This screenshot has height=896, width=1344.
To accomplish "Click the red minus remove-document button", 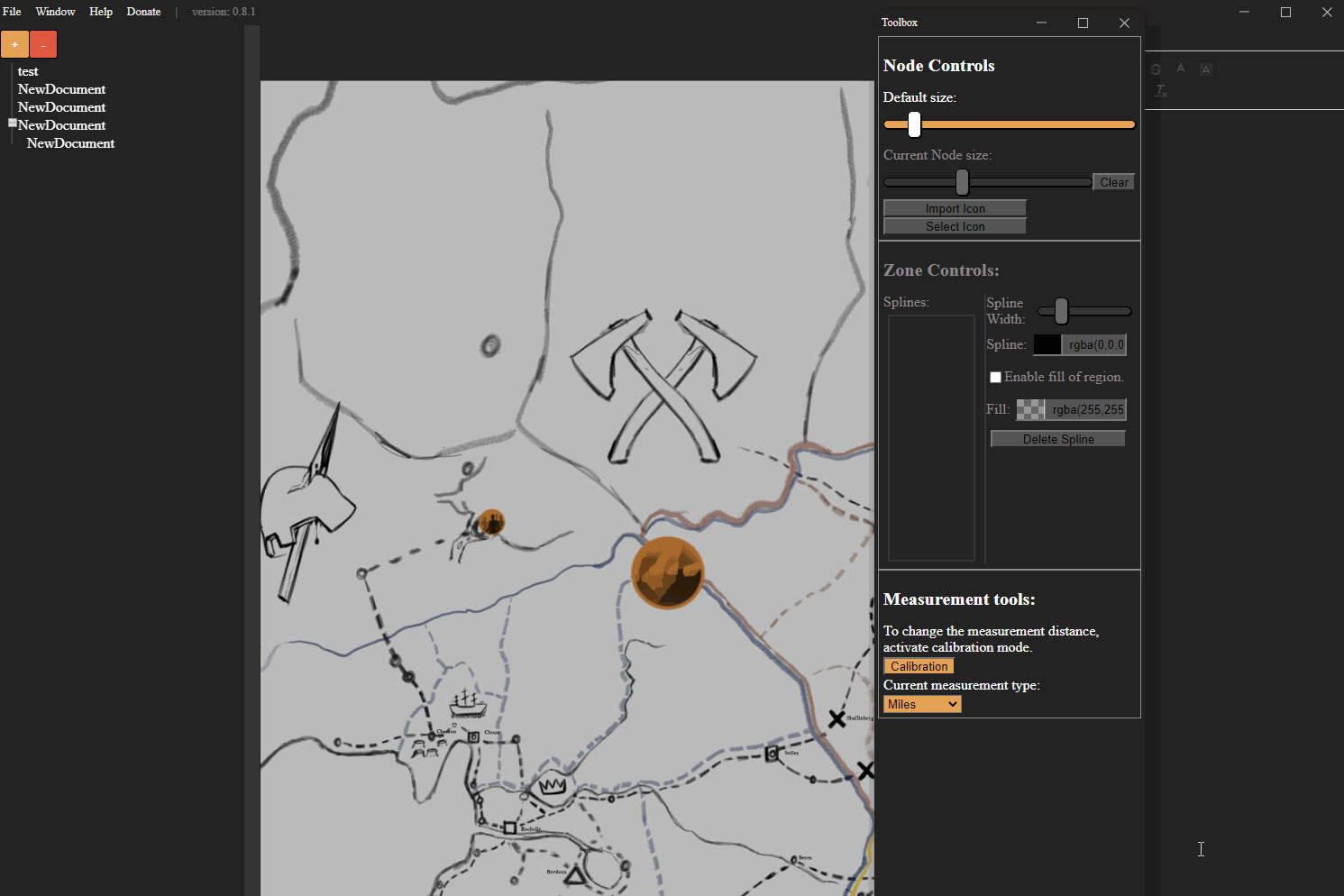I will [43, 44].
